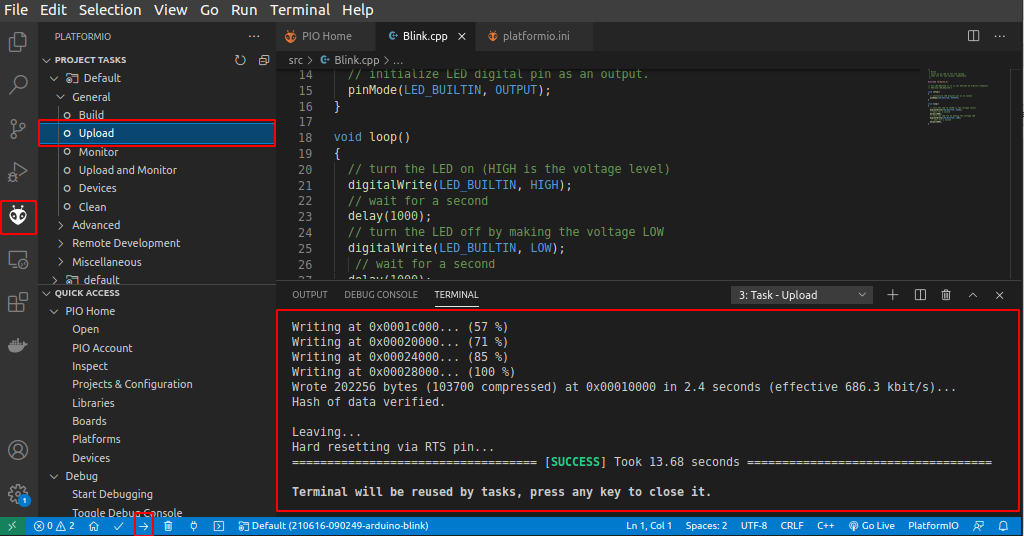Collapse the General task group
This screenshot has width=1024, height=536.
(x=61, y=97)
